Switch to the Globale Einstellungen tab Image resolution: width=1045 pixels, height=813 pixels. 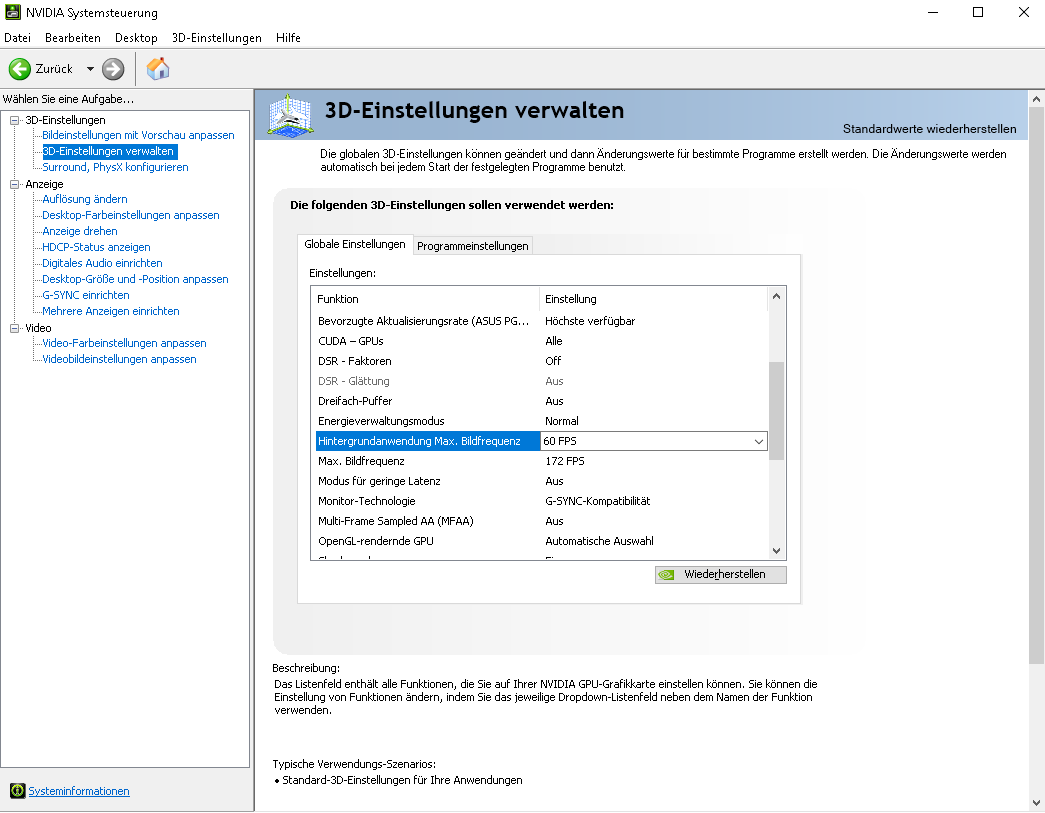(x=355, y=245)
